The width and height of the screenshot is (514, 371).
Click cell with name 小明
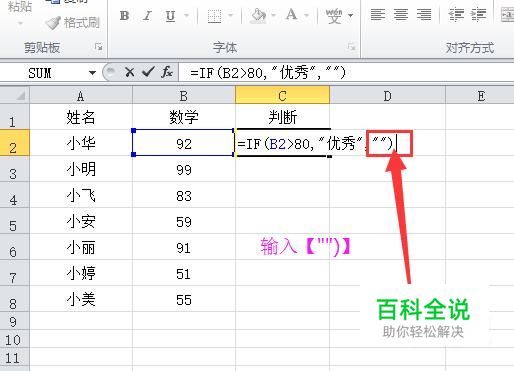(x=81, y=169)
